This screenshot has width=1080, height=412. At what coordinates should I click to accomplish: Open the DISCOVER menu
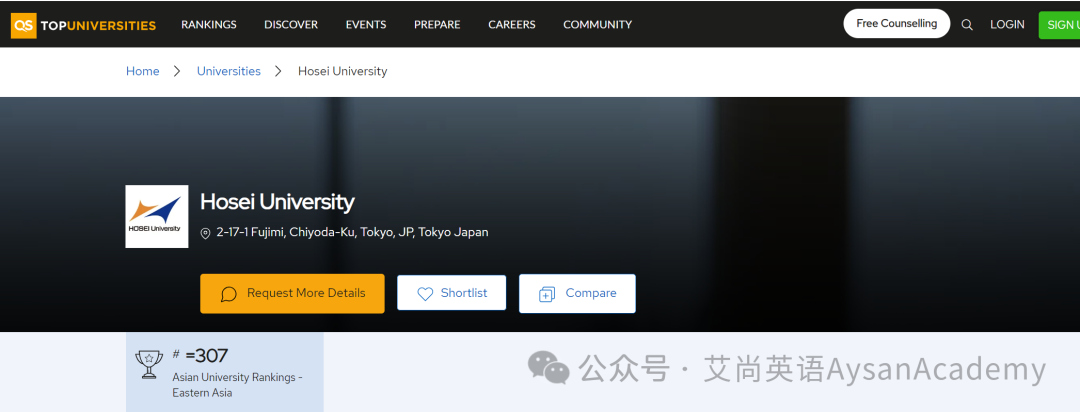click(x=291, y=25)
